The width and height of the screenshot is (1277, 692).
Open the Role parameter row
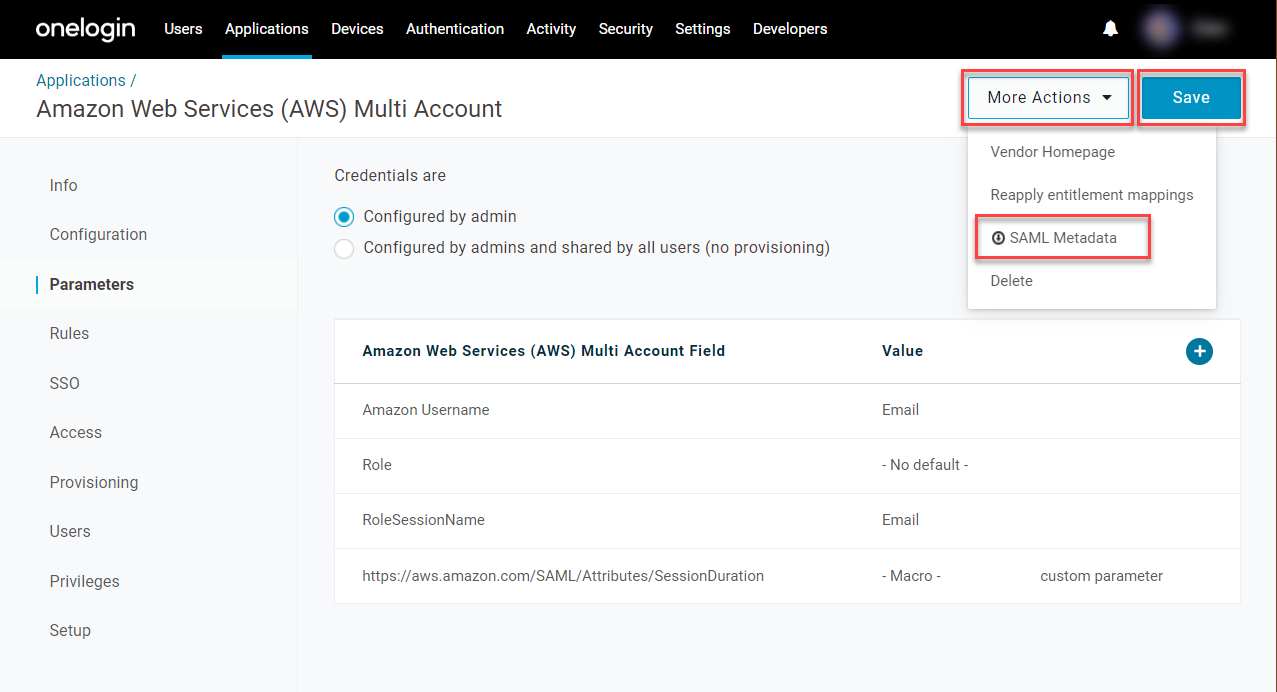pos(787,465)
